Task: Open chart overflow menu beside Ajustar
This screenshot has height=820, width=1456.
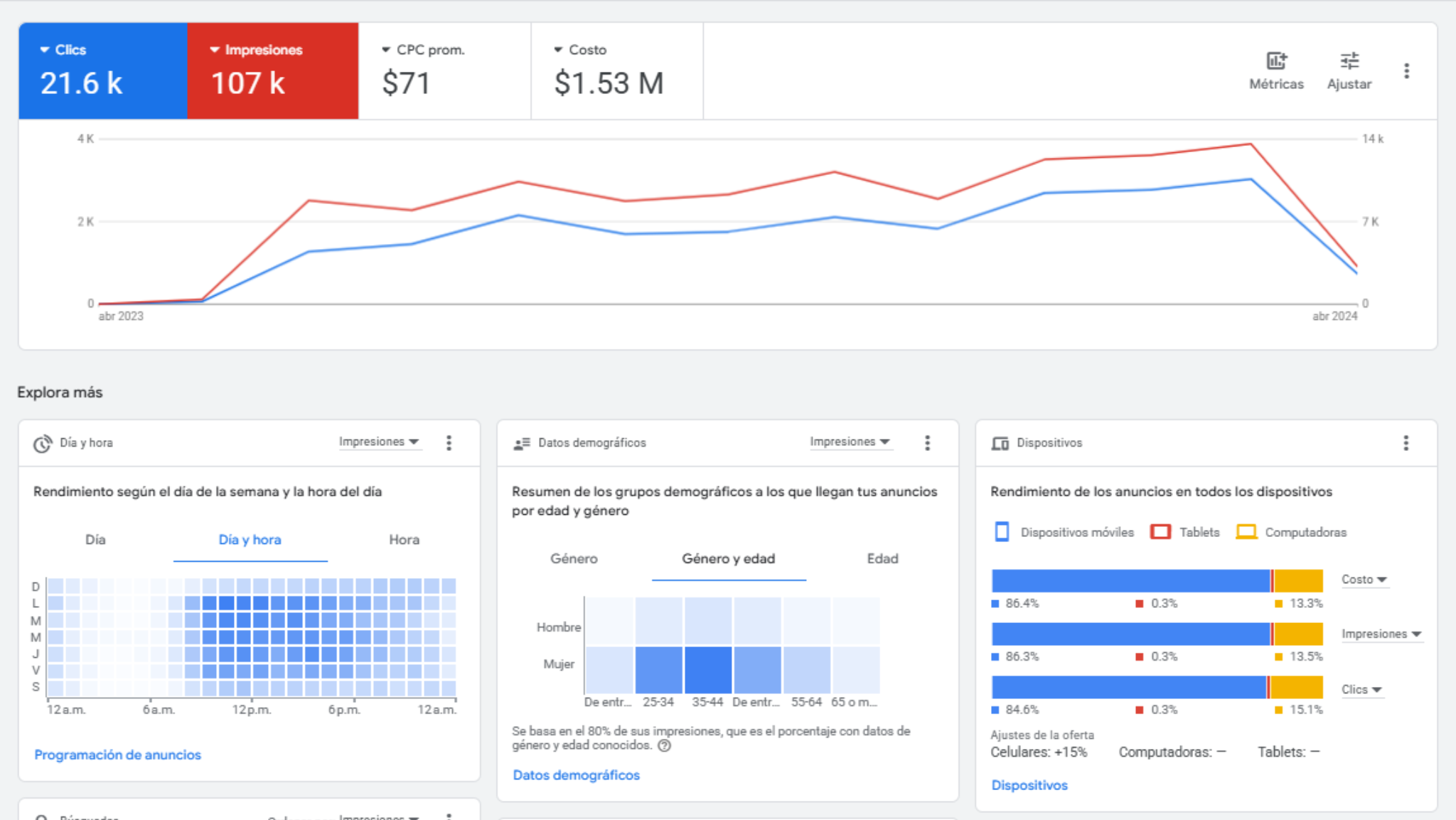Action: pos(1406,70)
